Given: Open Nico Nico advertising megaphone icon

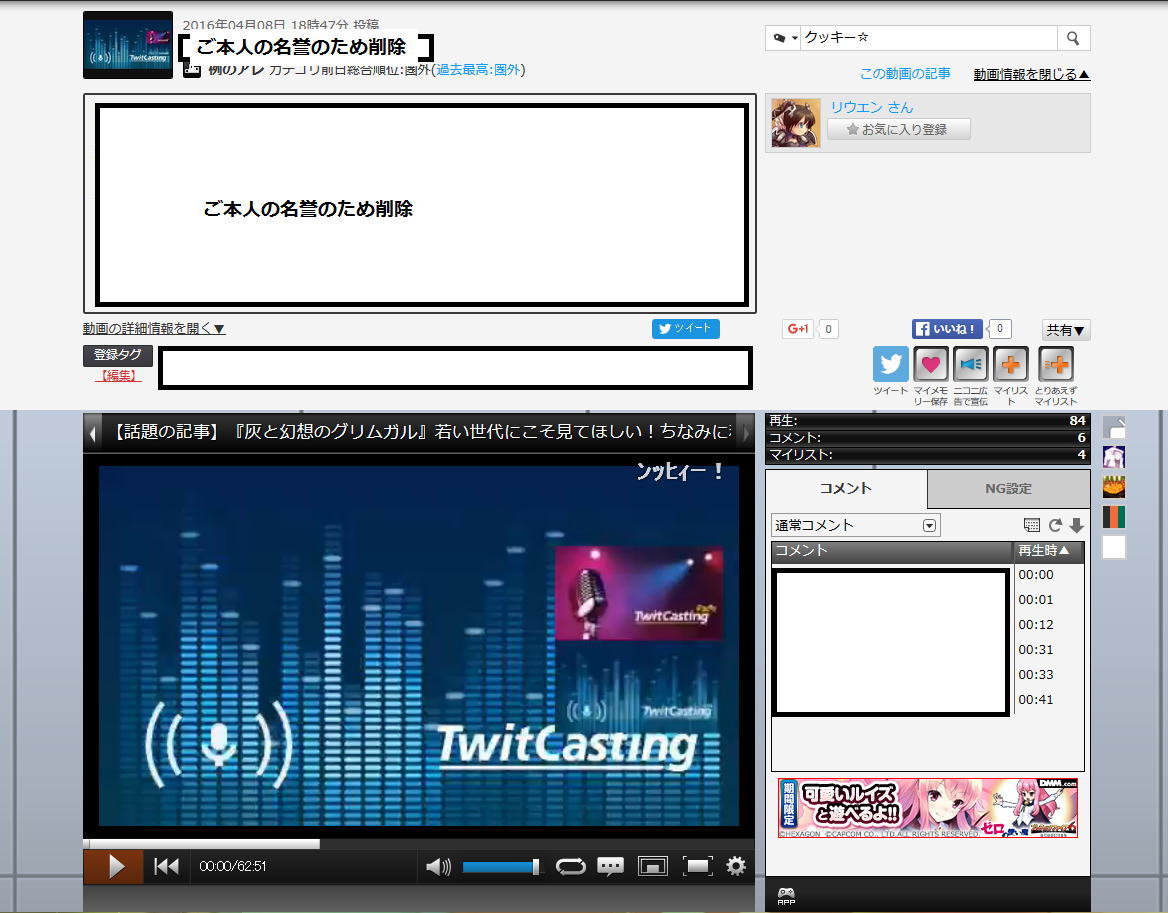Looking at the screenshot, I should tap(971, 364).
